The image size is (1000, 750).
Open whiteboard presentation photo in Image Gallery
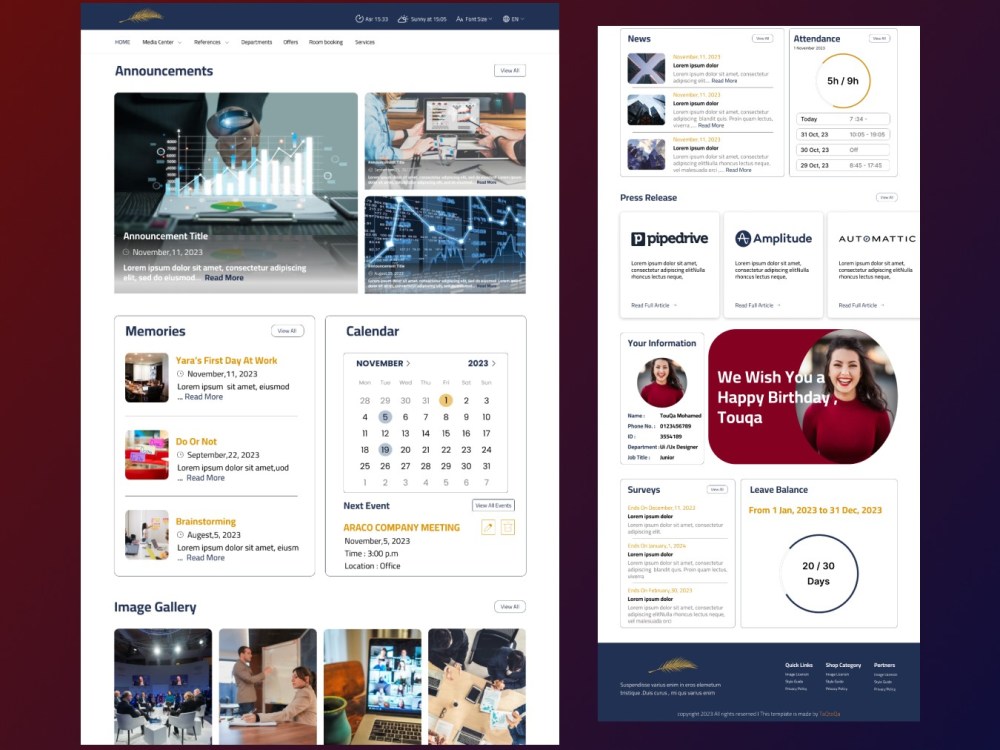[x=268, y=686]
